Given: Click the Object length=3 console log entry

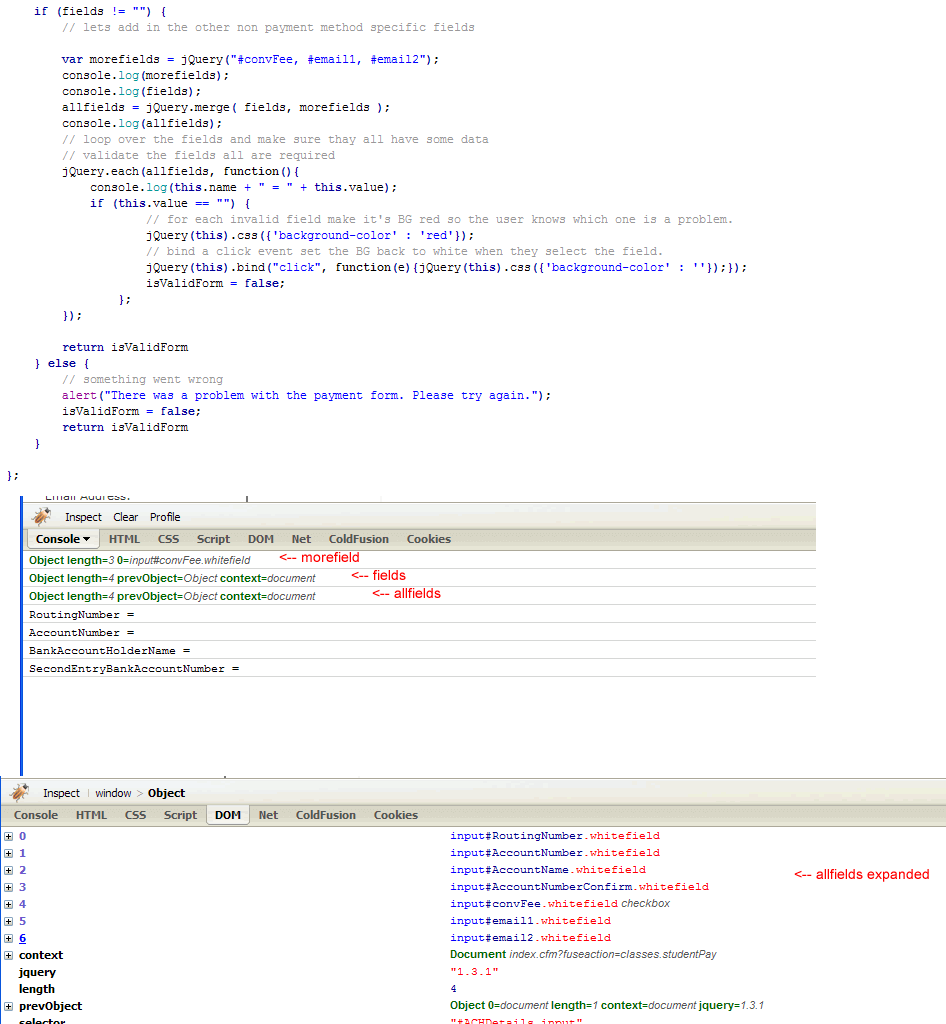Looking at the screenshot, I should (x=139, y=560).
